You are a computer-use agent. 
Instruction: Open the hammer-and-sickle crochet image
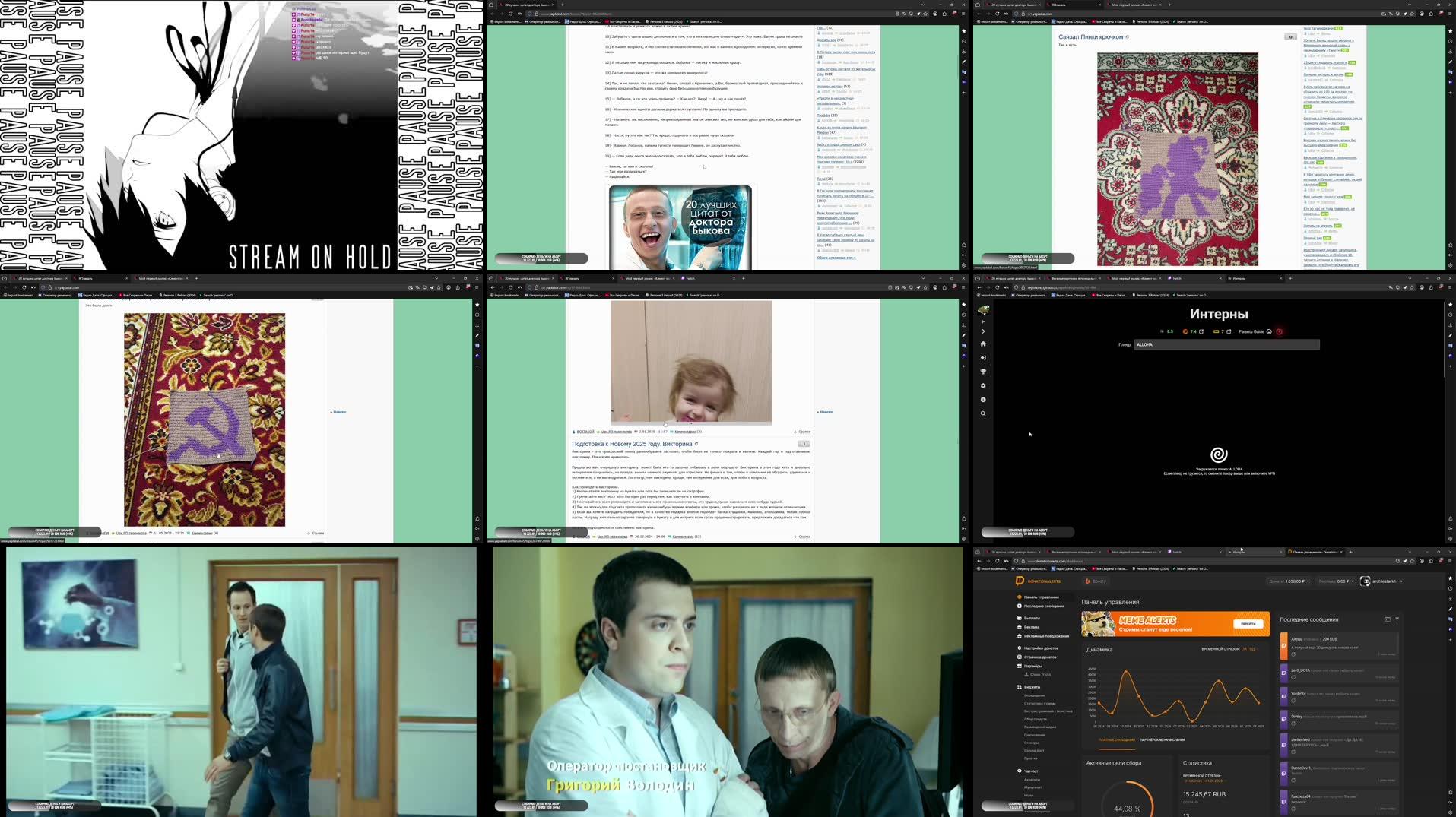point(205,420)
